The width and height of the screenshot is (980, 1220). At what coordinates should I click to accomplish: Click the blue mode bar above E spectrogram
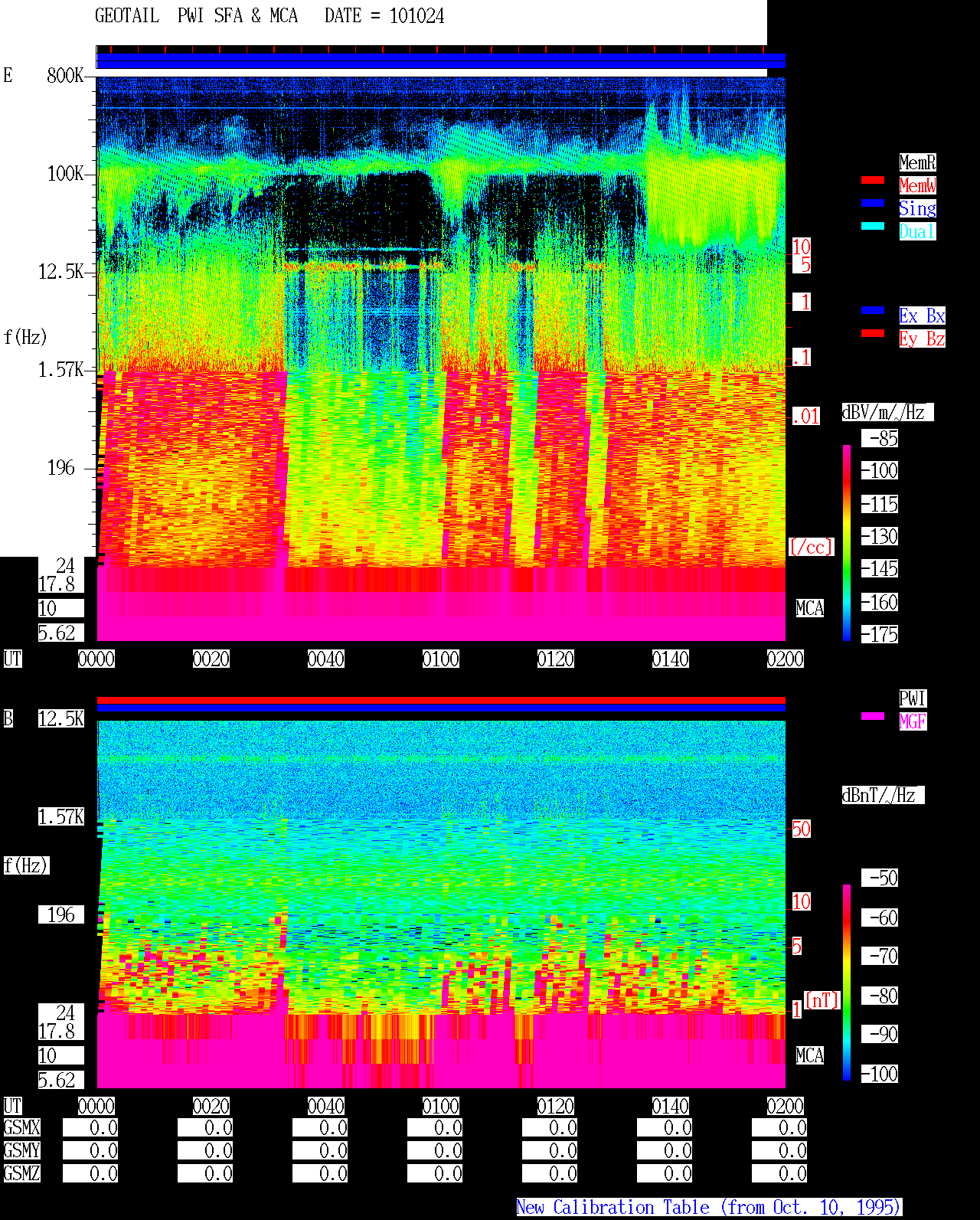coord(441,61)
